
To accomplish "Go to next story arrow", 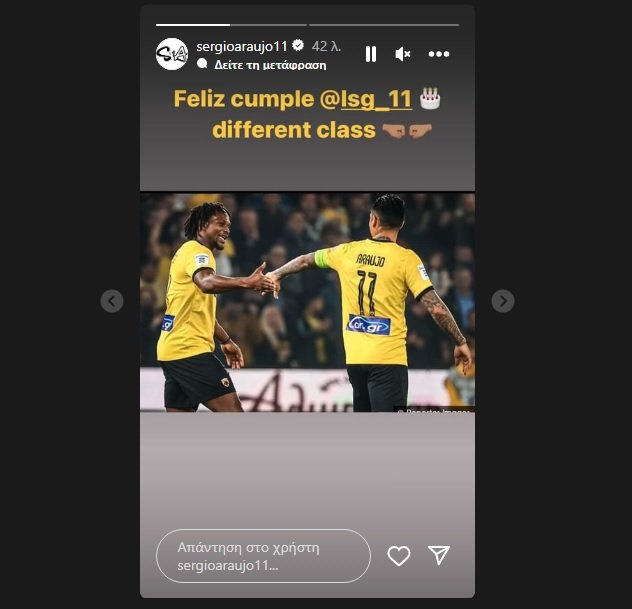I will tap(503, 301).
